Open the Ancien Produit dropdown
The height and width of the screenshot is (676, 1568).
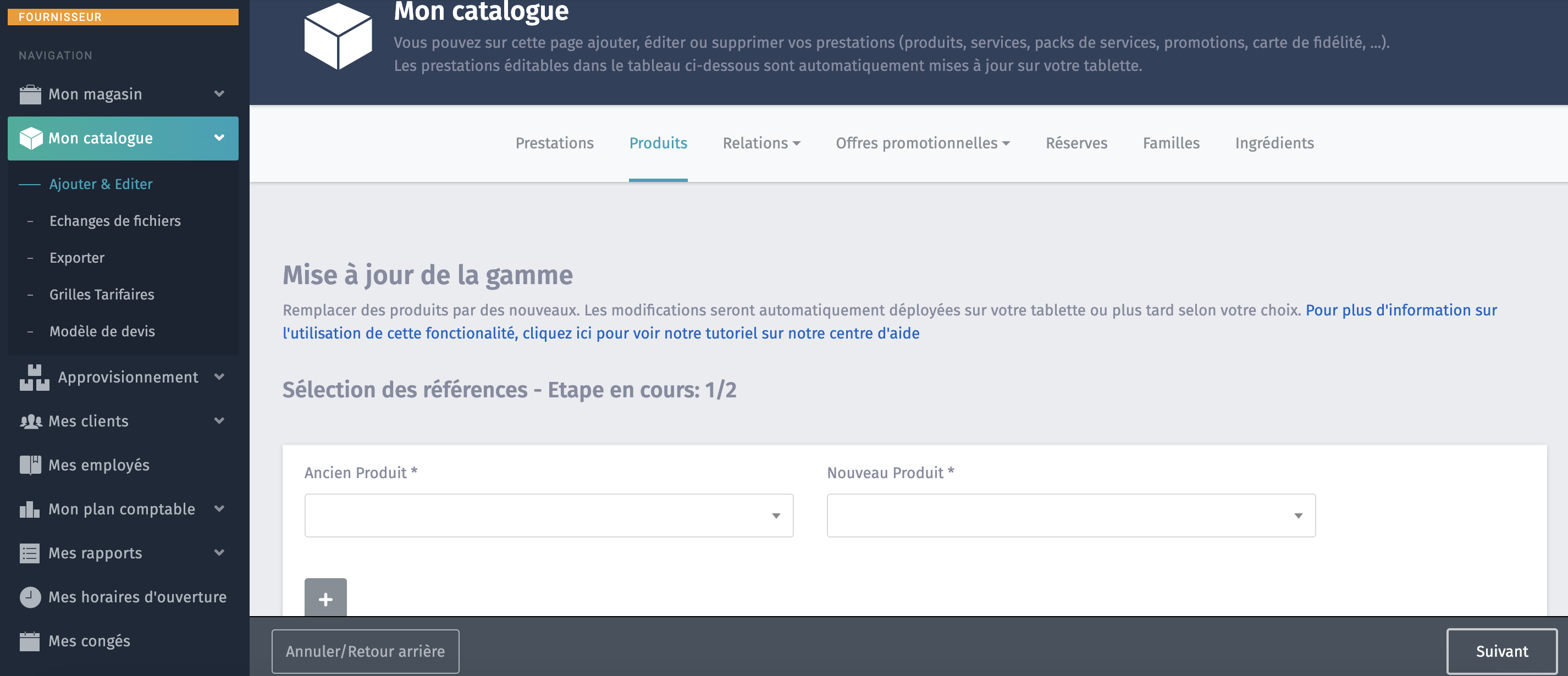pos(549,516)
